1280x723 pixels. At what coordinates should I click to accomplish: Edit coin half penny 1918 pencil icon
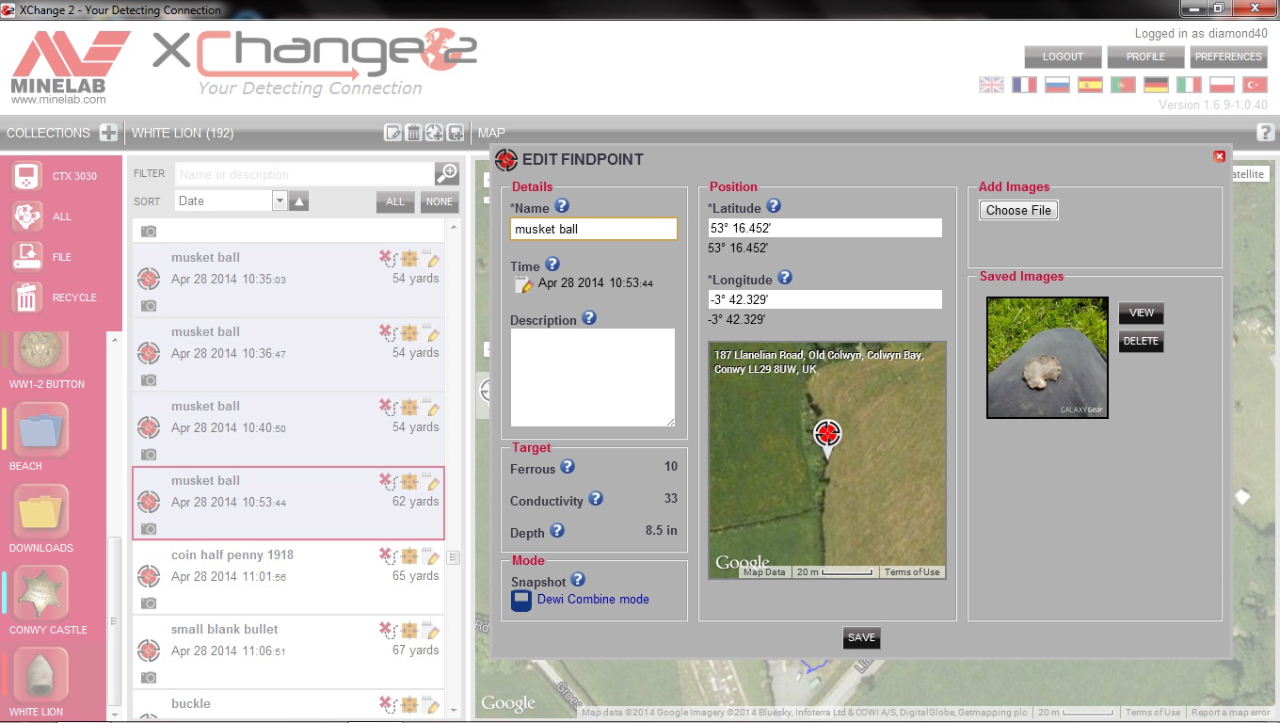(x=433, y=557)
